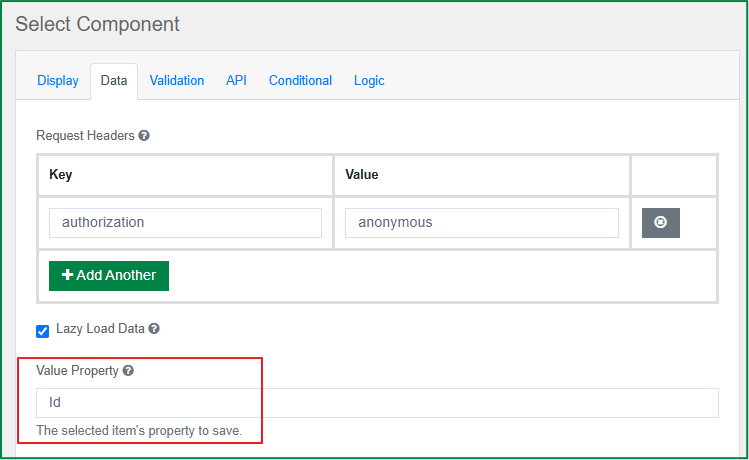
Task: Remove the authorization header row
Action: [x=661, y=223]
